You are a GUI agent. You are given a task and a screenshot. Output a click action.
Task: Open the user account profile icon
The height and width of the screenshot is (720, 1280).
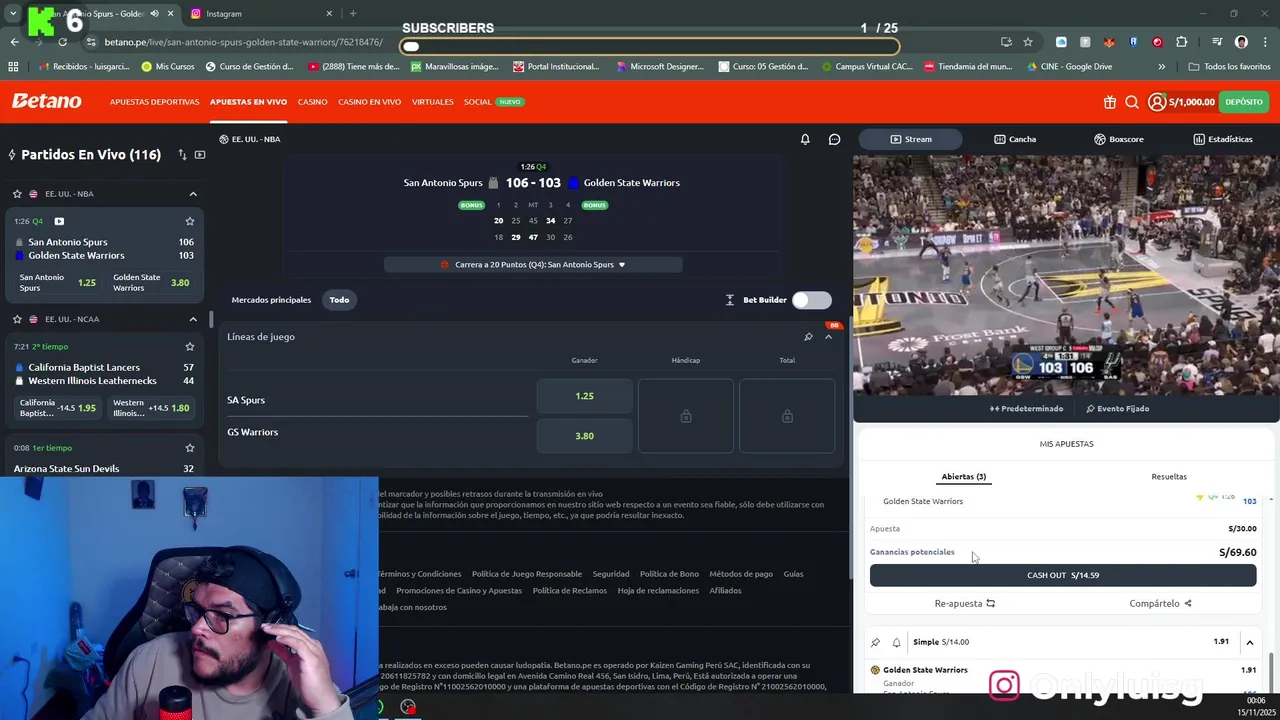click(x=1157, y=102)
